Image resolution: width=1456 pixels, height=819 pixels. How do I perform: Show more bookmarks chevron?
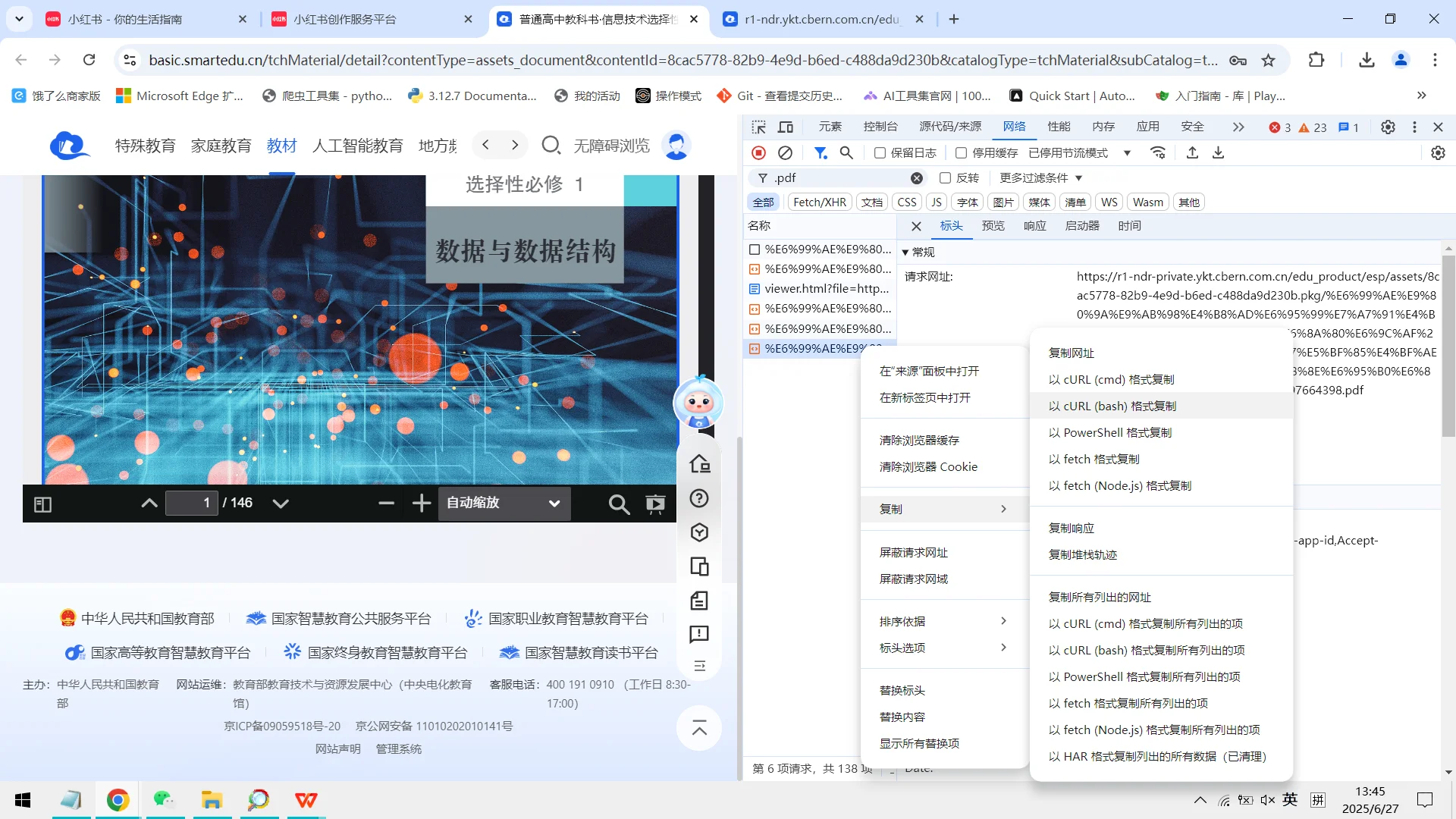pos(1422,96)
